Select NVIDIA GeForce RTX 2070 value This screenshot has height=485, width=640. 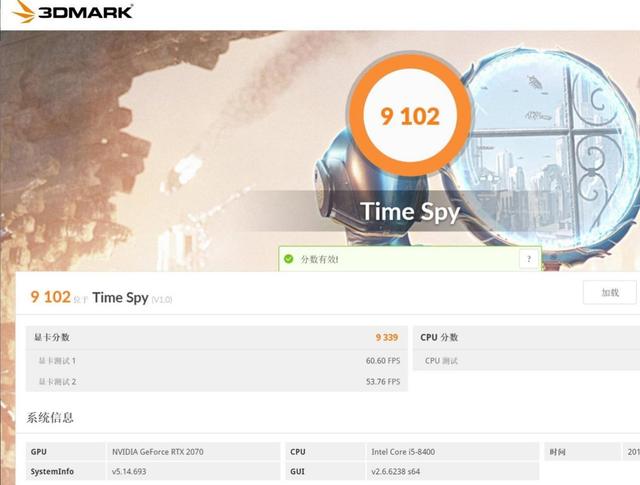click(x=158, y=452)
